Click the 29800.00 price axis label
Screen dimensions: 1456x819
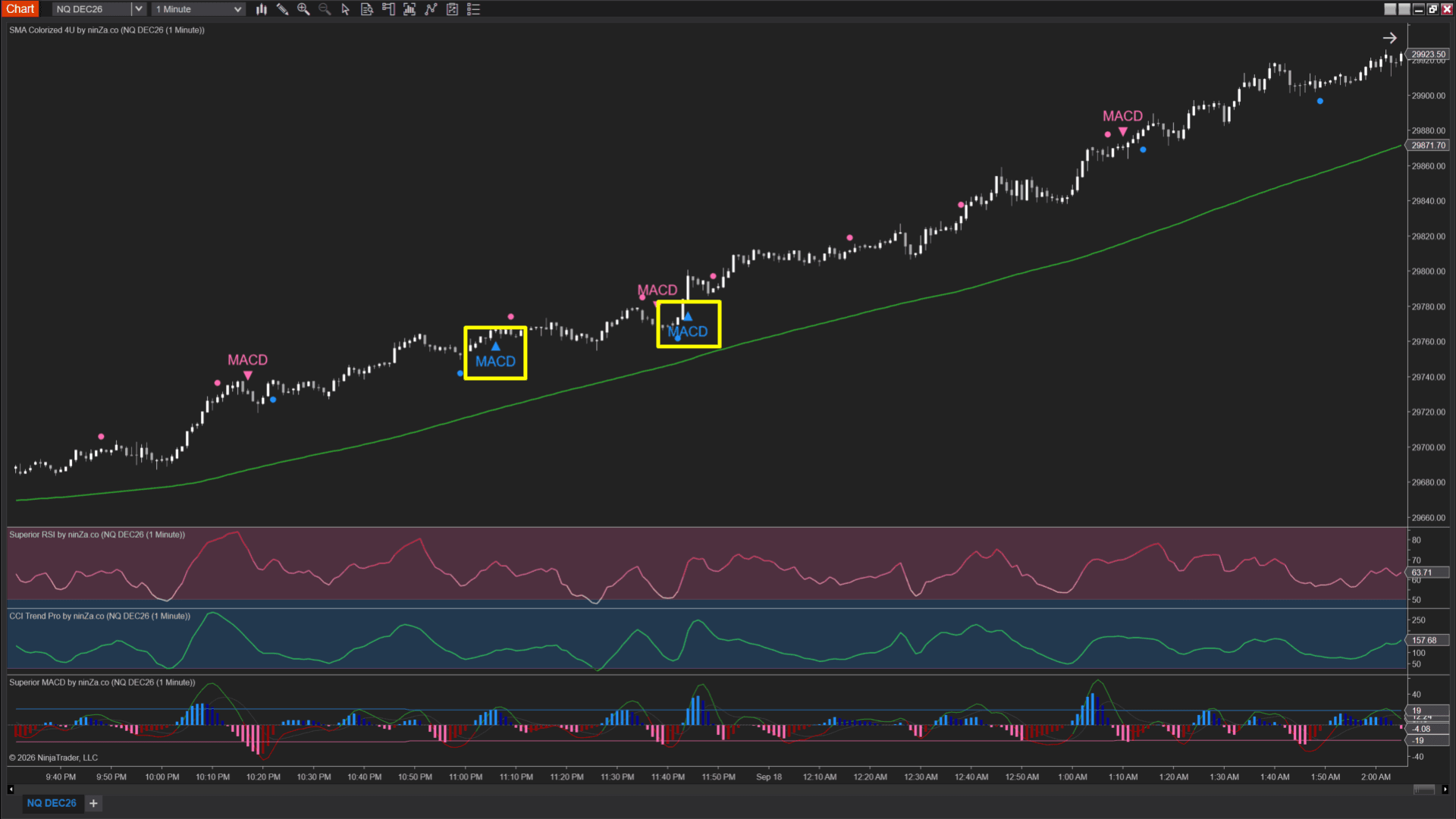coord(1429,271)
